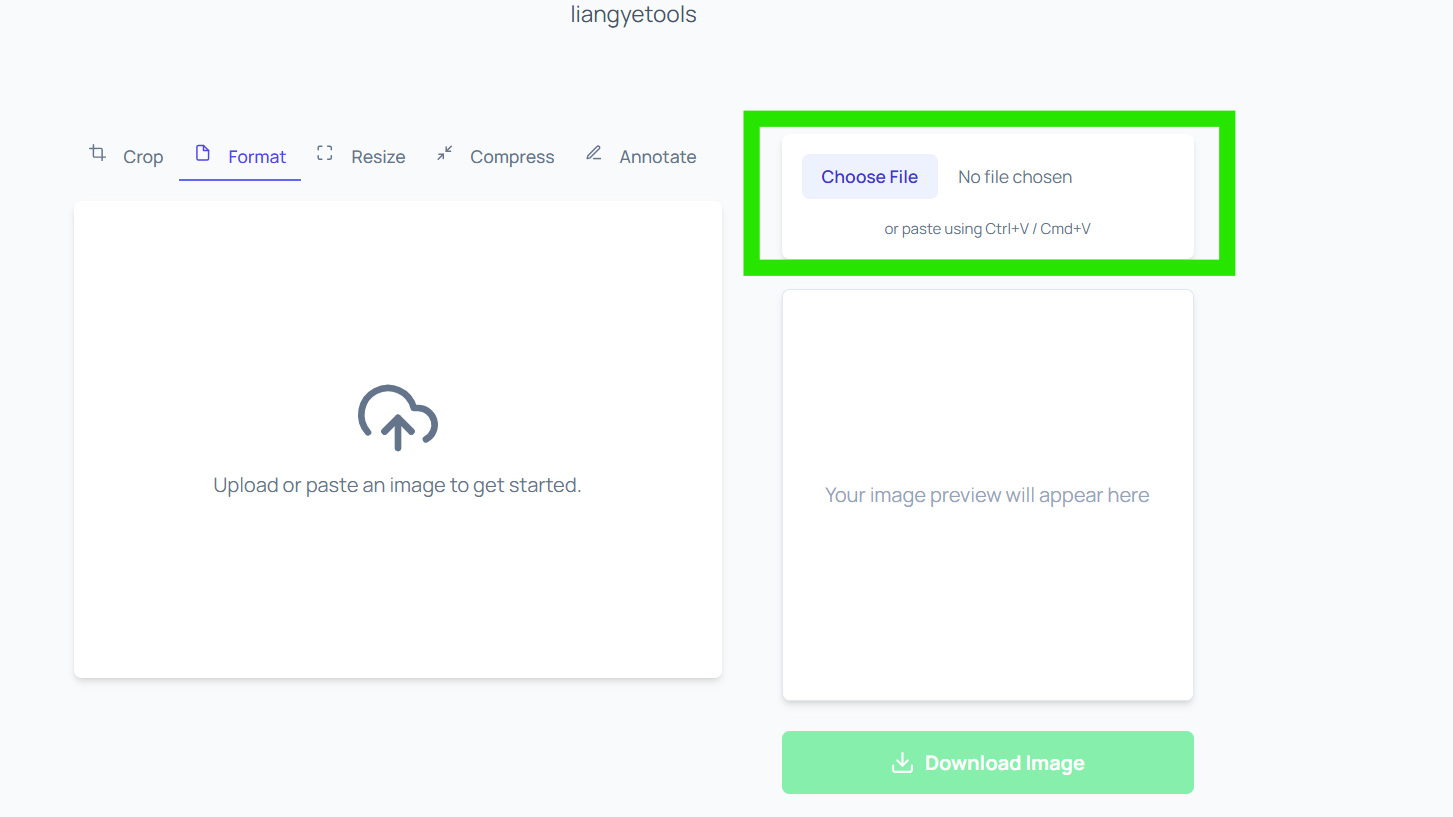The width and height of the screenshot is (1453, 817).
Task: Click the upload drop zone area
Action: pyautogui.click(x=397, y=440)
